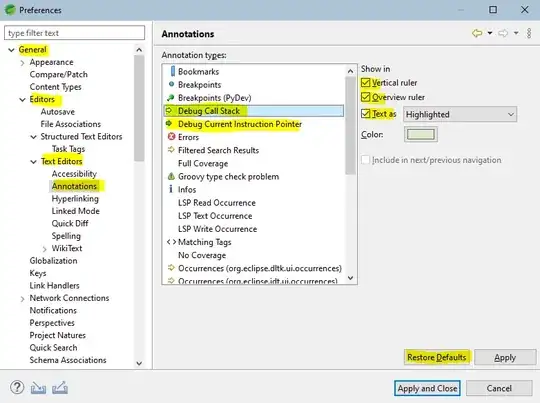Click the annotation list scrollbar down arrow

tap(351, 278)
